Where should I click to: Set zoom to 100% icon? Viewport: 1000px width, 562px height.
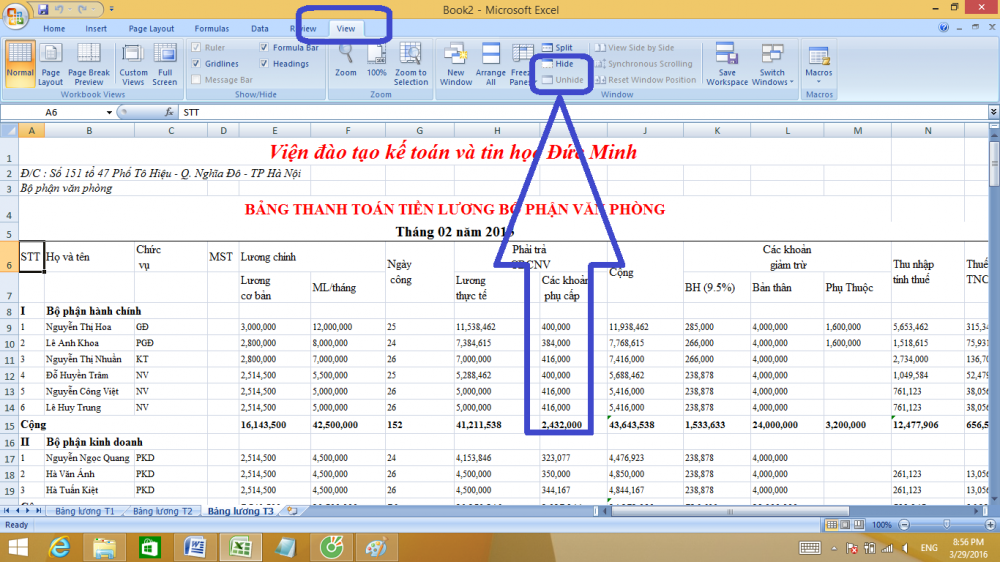point(376,60)
